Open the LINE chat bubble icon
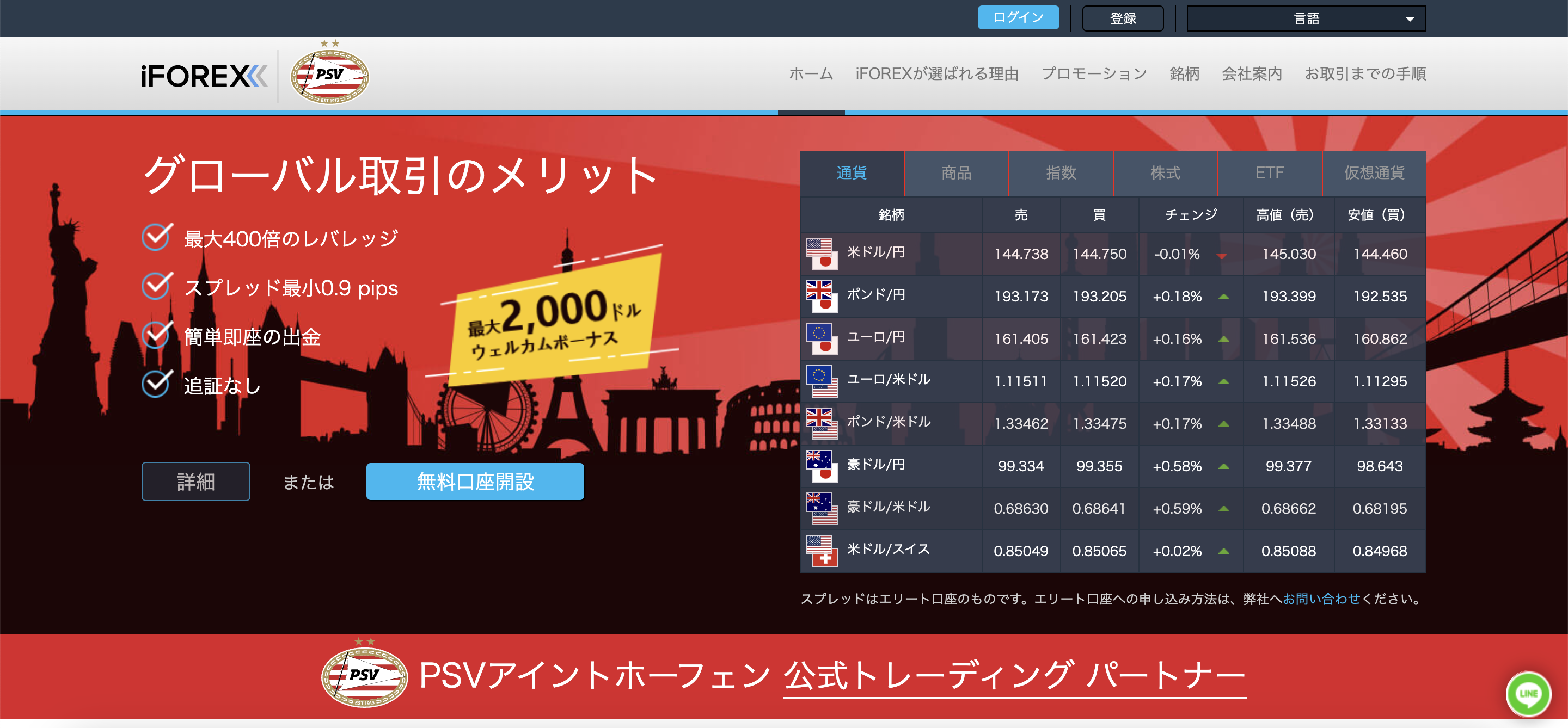The height and width of the screenshot is (728, 1568). pyautogui.click(x=1528, y=694)
